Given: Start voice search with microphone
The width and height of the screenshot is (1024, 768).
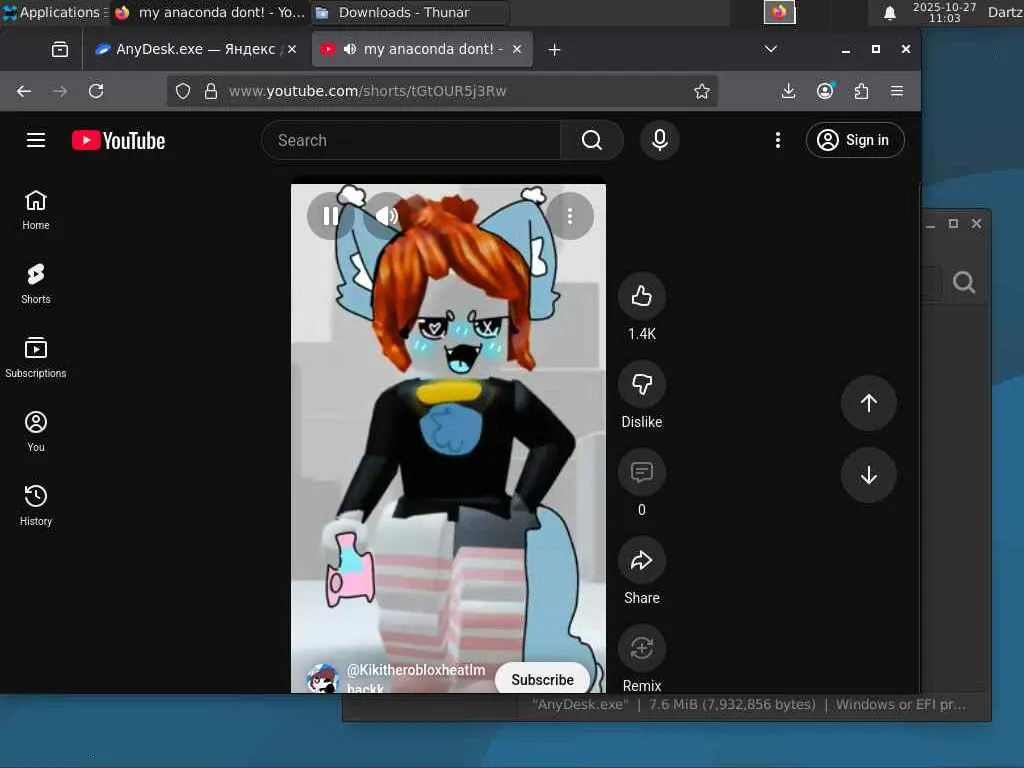Looking at the screenshot, I should (660, 140).
